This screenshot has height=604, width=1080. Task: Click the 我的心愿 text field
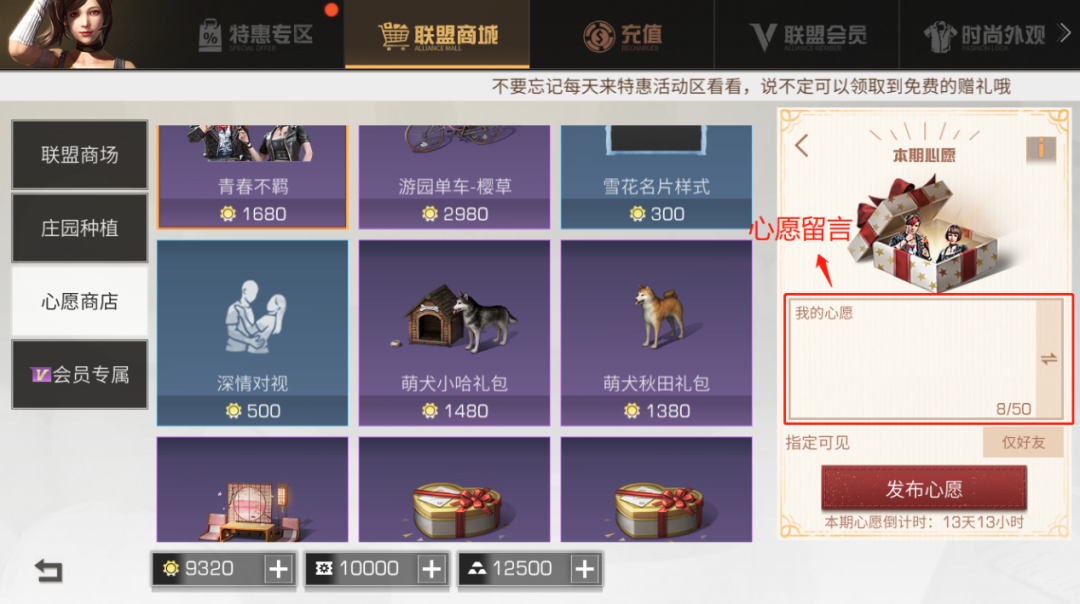click(x=913, y=359)
